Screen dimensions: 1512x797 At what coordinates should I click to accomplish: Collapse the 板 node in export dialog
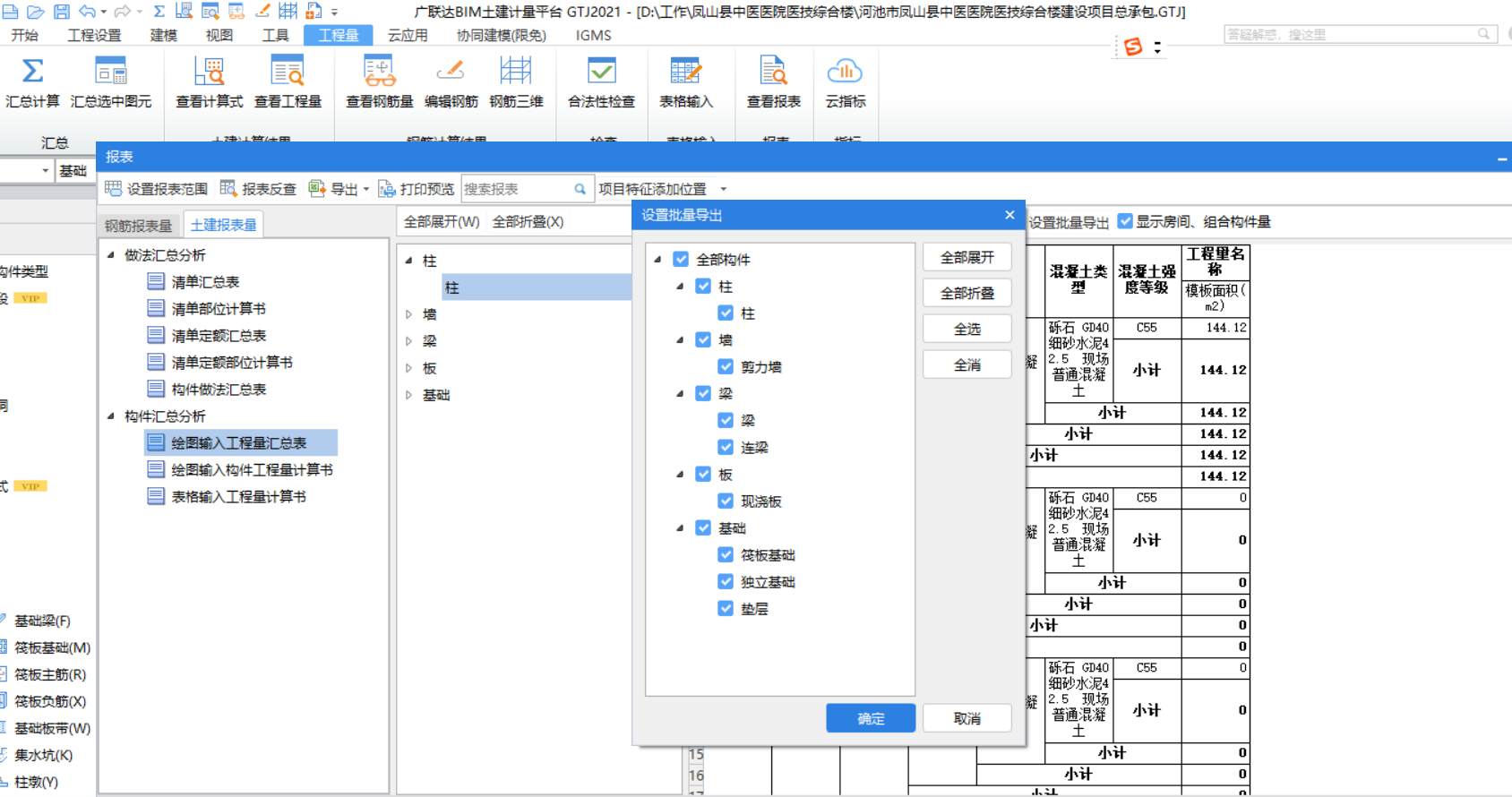point(680,474)
